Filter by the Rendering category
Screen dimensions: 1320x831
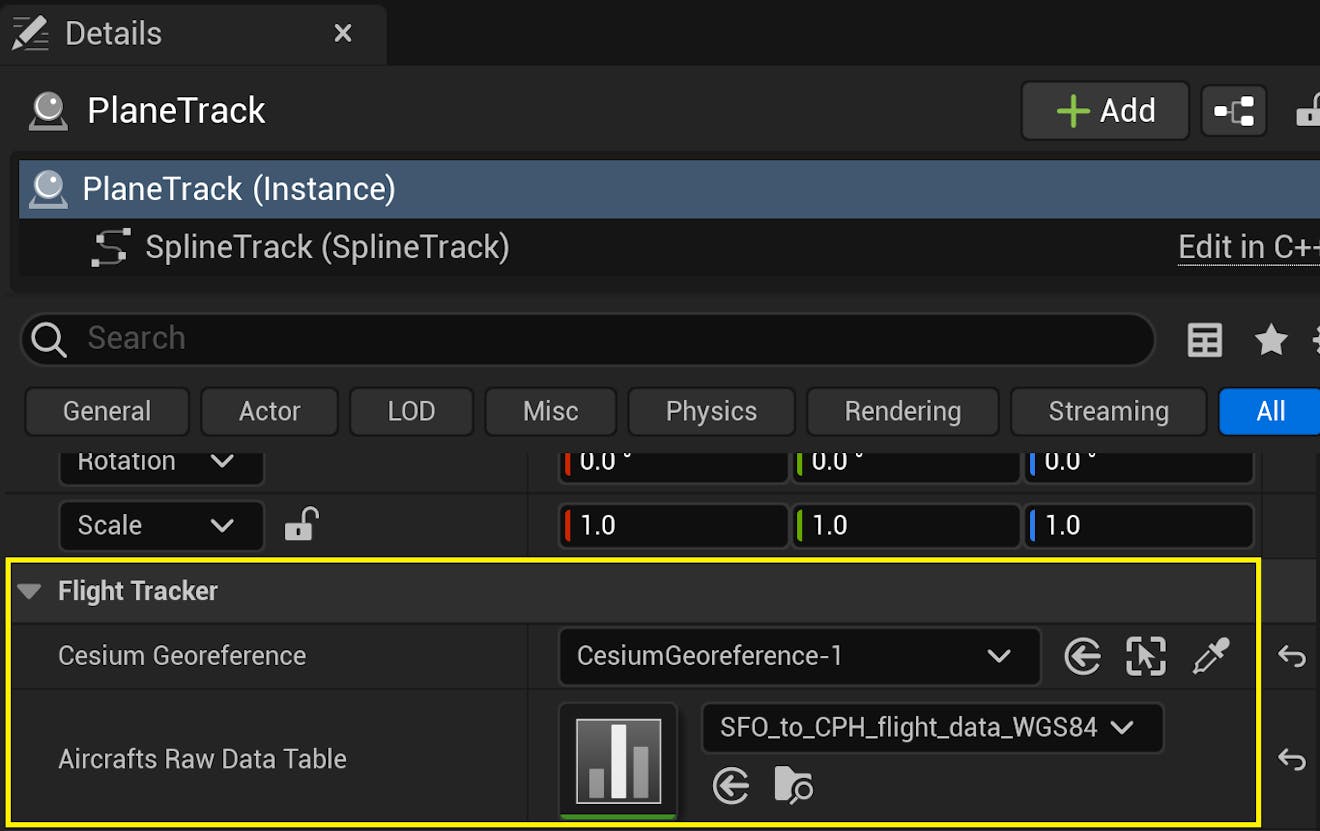tap(902, 411)
